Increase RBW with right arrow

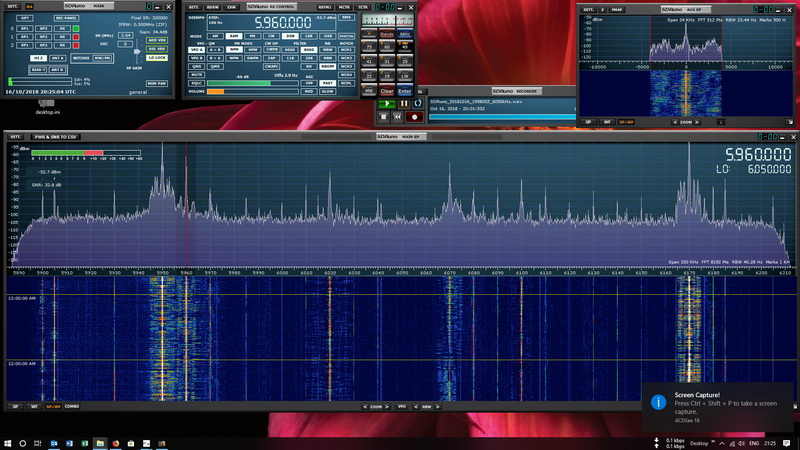pyautogui.click(x=438, y=407)
